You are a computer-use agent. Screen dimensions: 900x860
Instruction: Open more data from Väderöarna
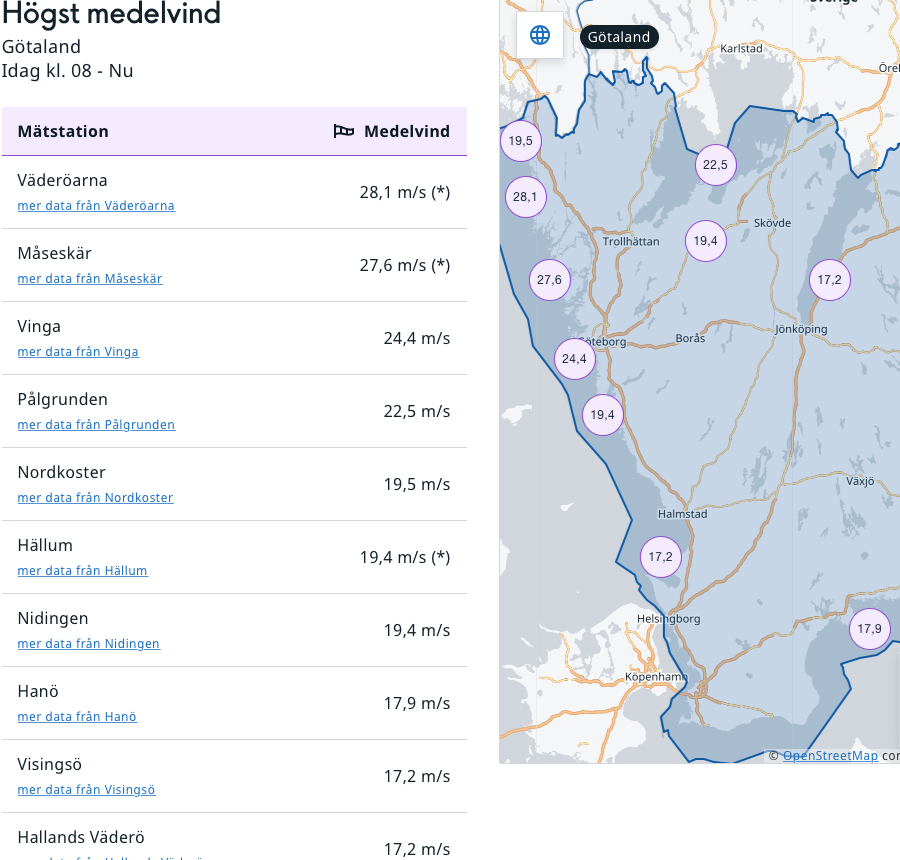pos(96,206)
